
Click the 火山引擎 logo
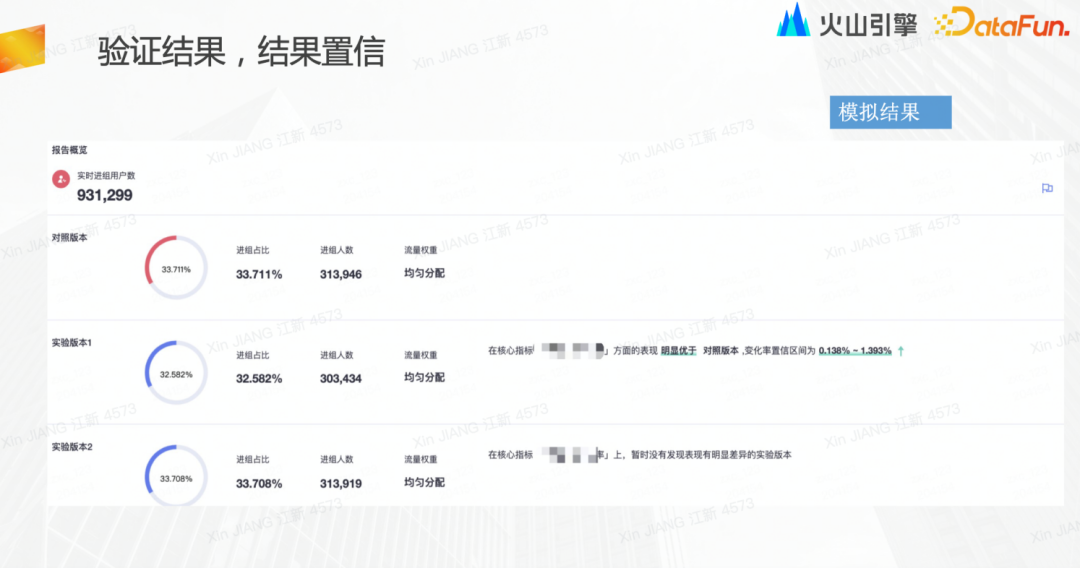tap(847, 22)
